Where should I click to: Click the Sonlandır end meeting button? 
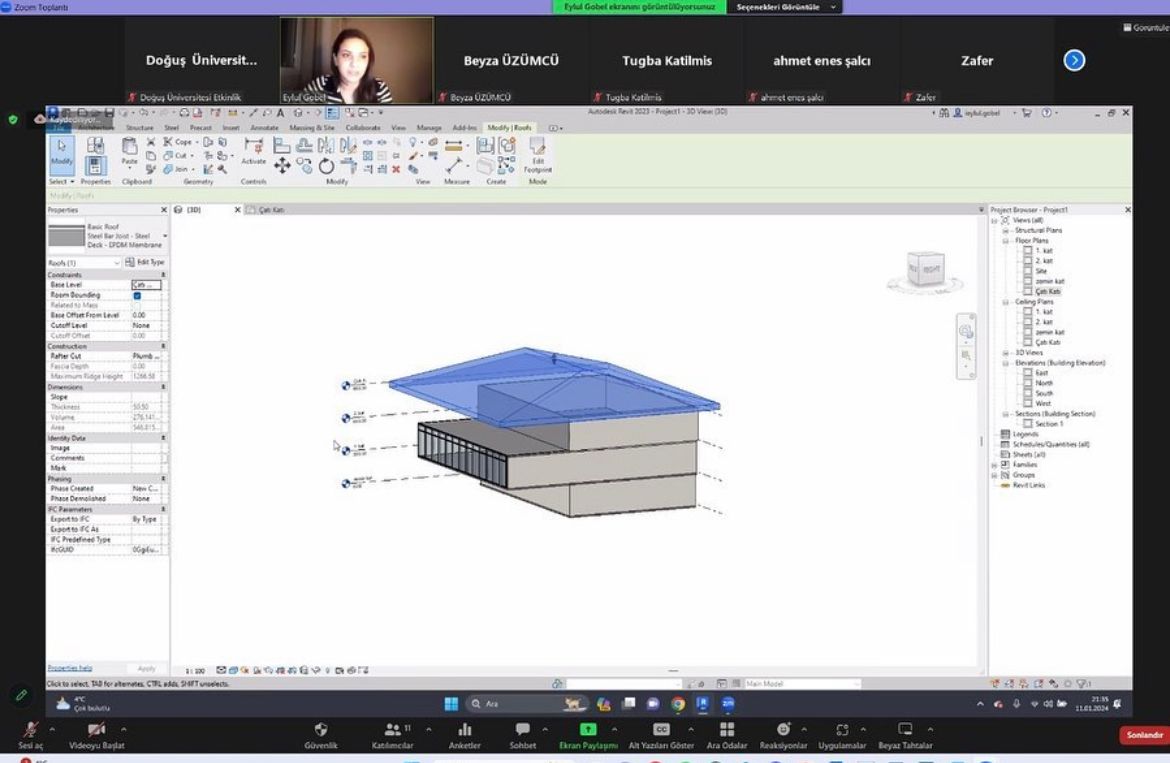tap(1144, 735)
